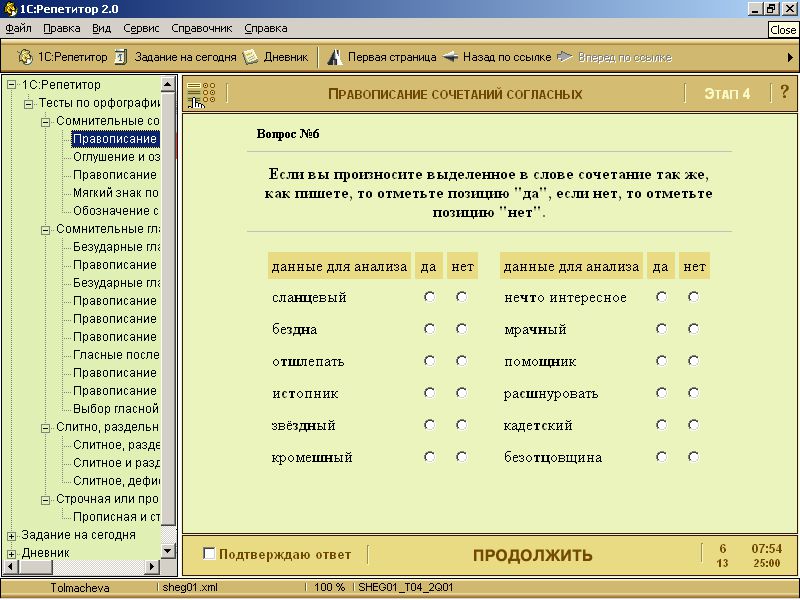Select "да" for the word сланцевый
800x600 pixels.
[x=430, y=297]
